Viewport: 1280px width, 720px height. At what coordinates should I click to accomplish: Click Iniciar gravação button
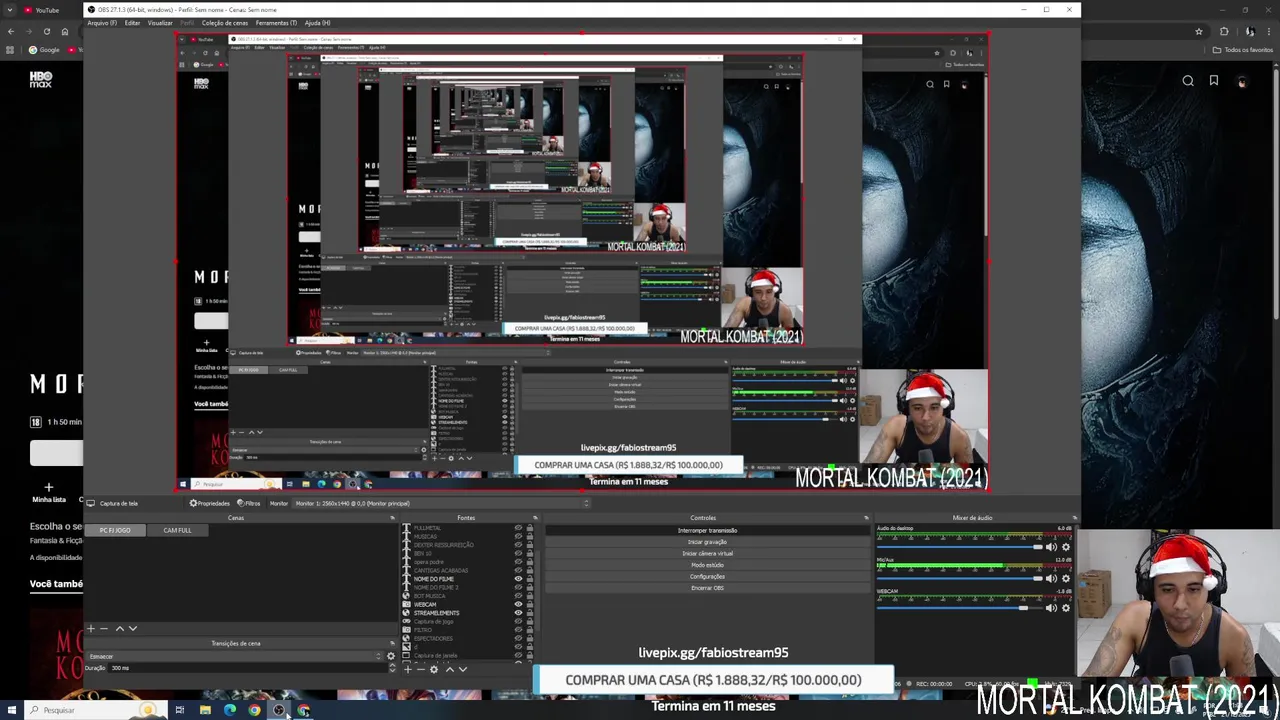click(x=707, y=542)
